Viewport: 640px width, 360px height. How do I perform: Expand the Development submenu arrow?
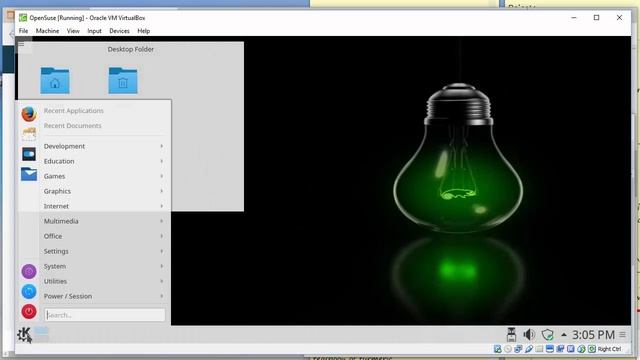click(x=162, y=146)
